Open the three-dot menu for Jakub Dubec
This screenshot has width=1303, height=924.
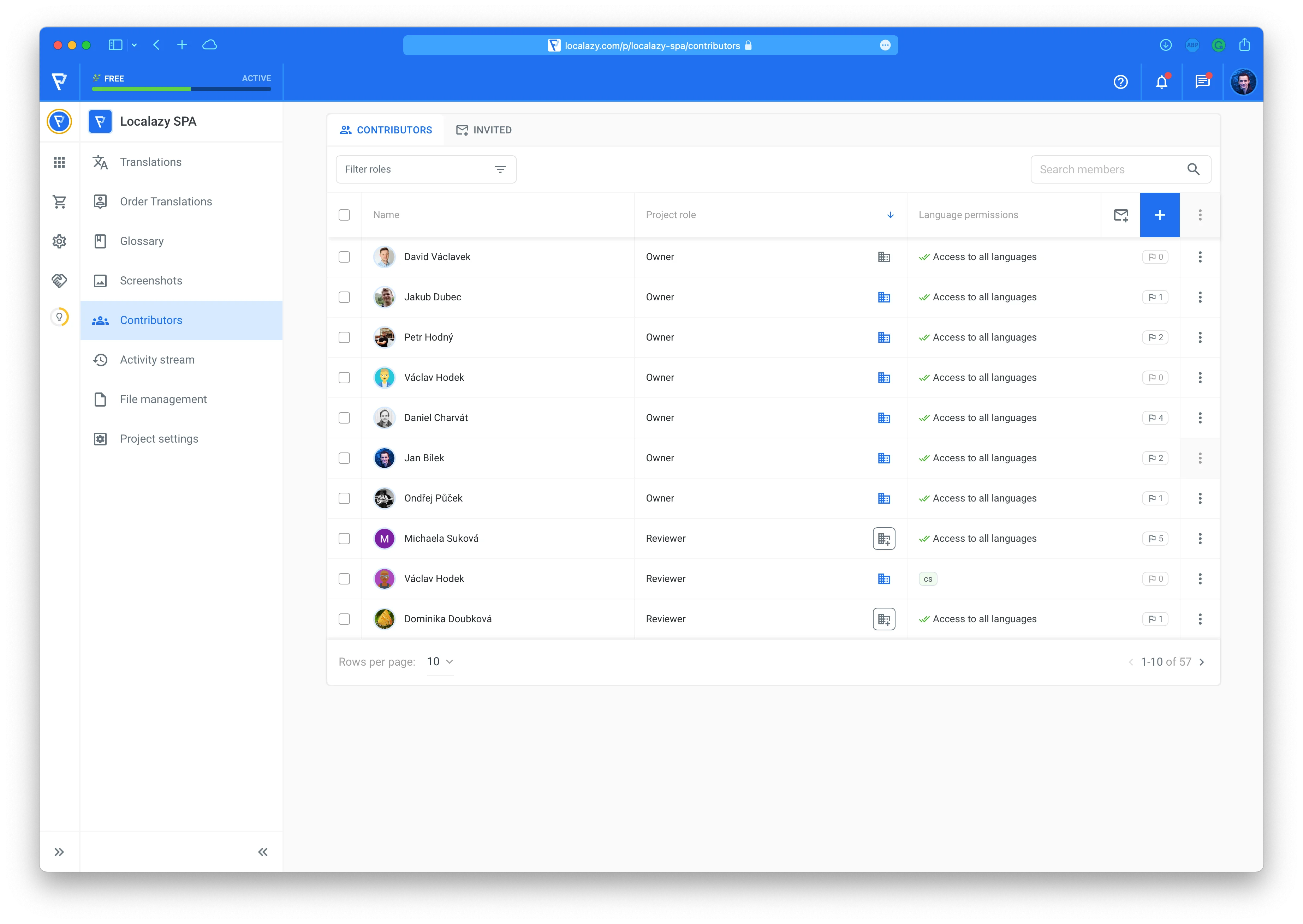[x=1200, y=297]
